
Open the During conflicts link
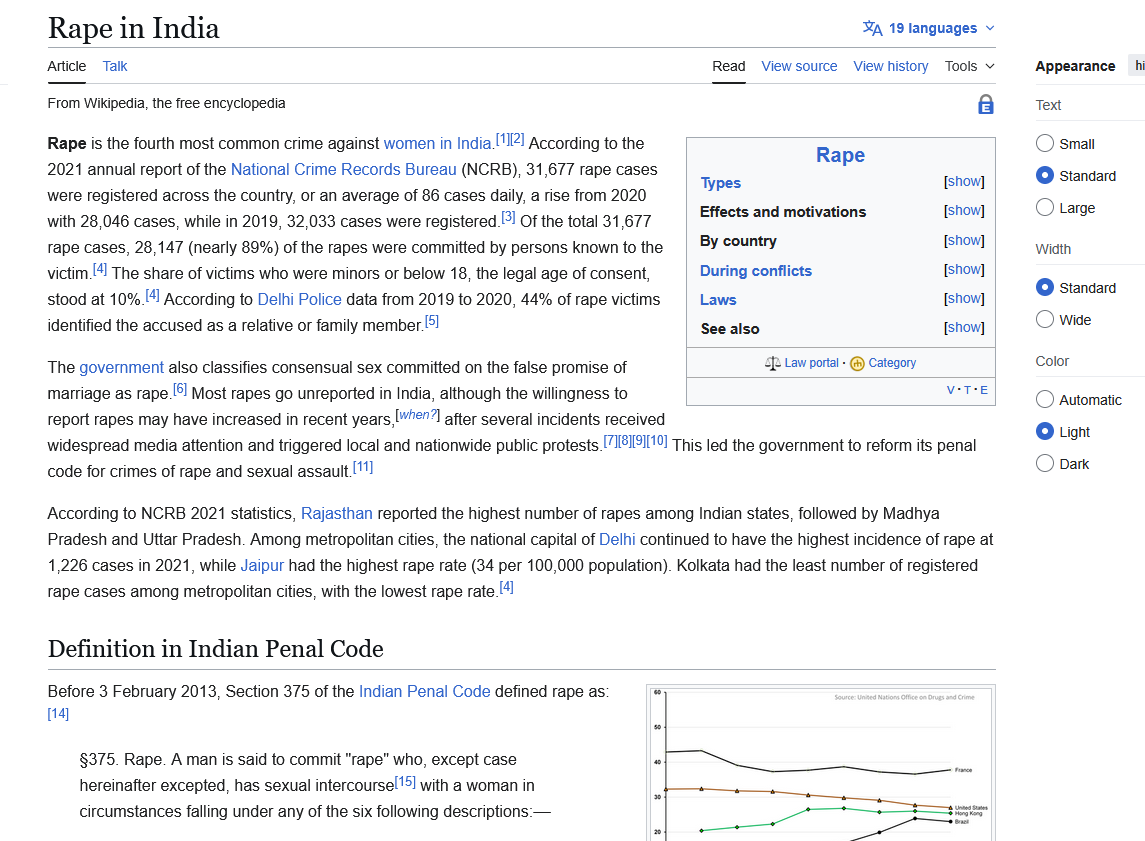(x=756, y=271)
